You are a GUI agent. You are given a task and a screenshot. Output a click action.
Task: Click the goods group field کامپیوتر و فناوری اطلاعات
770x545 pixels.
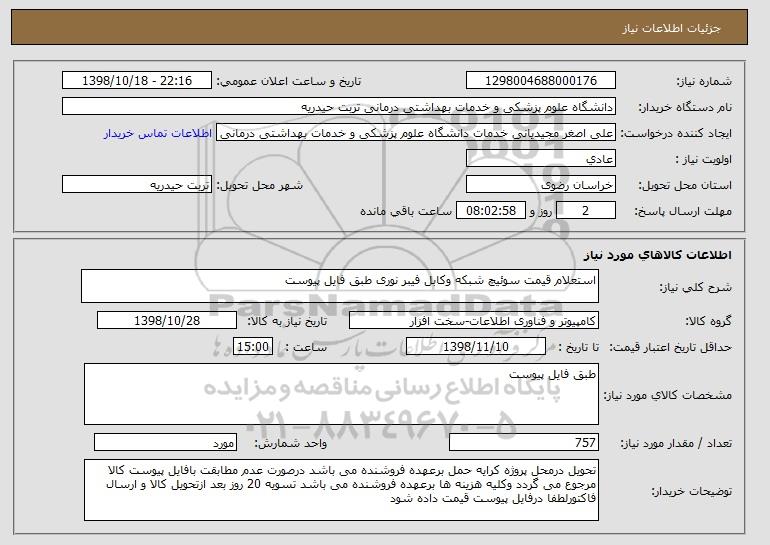474,321
